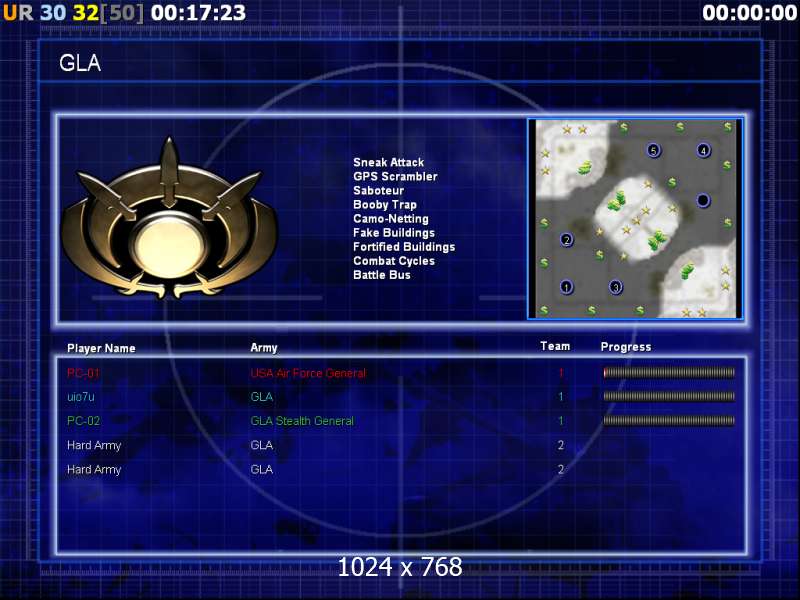This screenshot has height=600, width=800.
Task: Click the golden GLA faction emblem
Action: click(169, 220)
